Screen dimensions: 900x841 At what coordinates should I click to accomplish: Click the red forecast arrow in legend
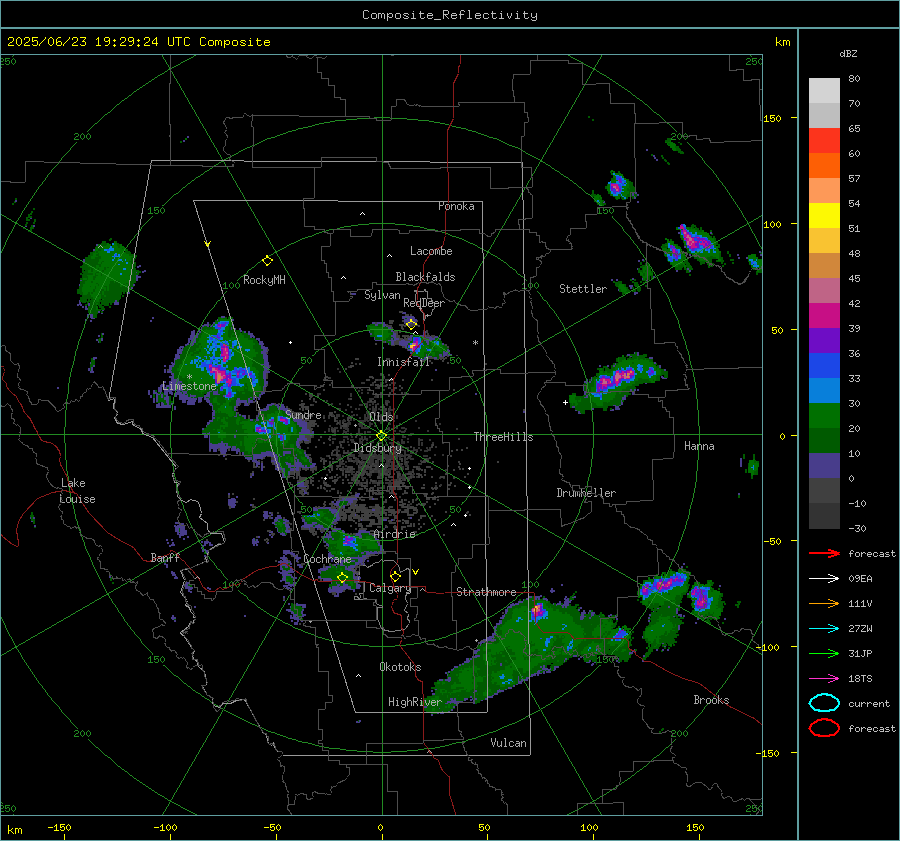click(824, 553)
